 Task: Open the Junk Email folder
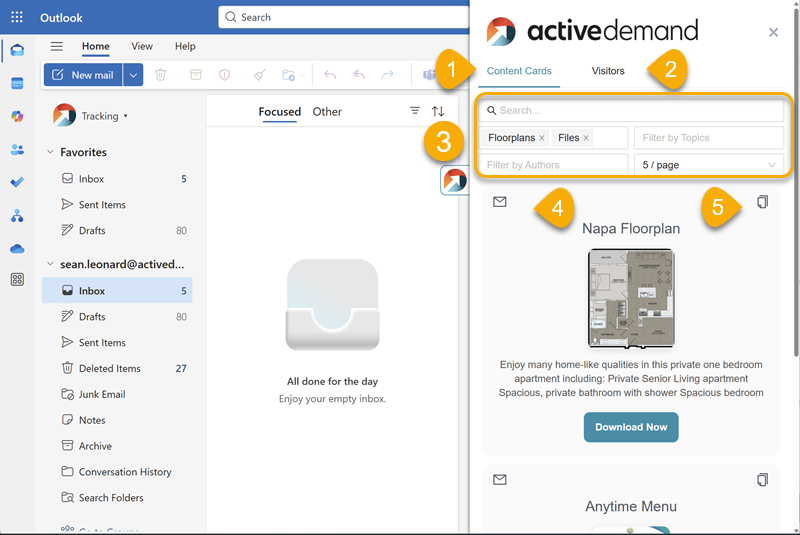coord(117,394)
